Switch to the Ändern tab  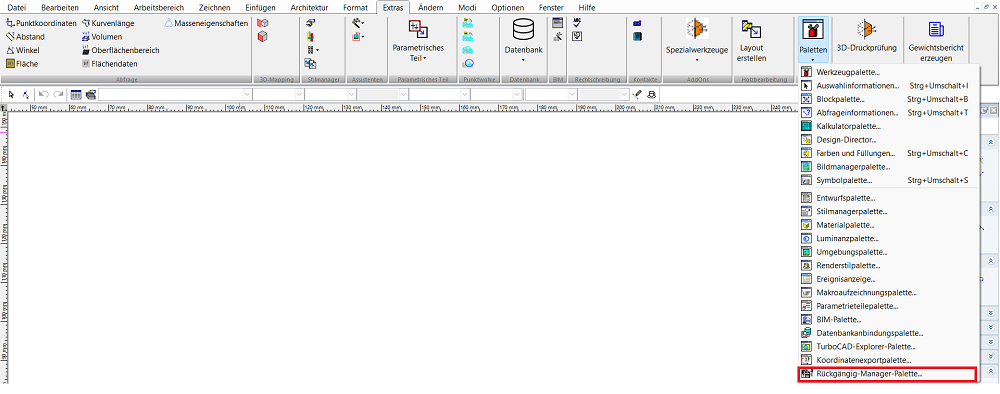[431, 8]
